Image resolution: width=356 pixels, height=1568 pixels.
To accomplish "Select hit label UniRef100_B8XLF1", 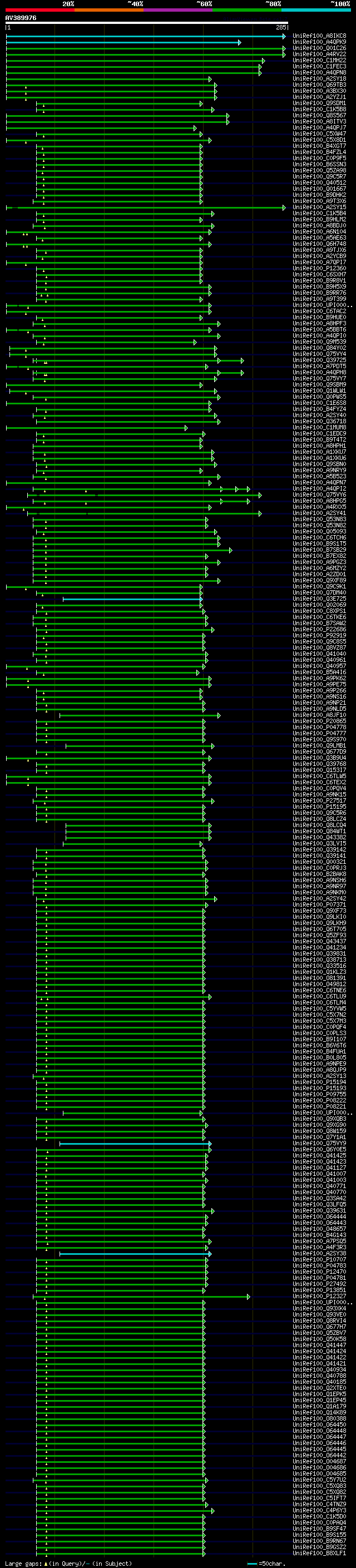I will click(319, 1554).
